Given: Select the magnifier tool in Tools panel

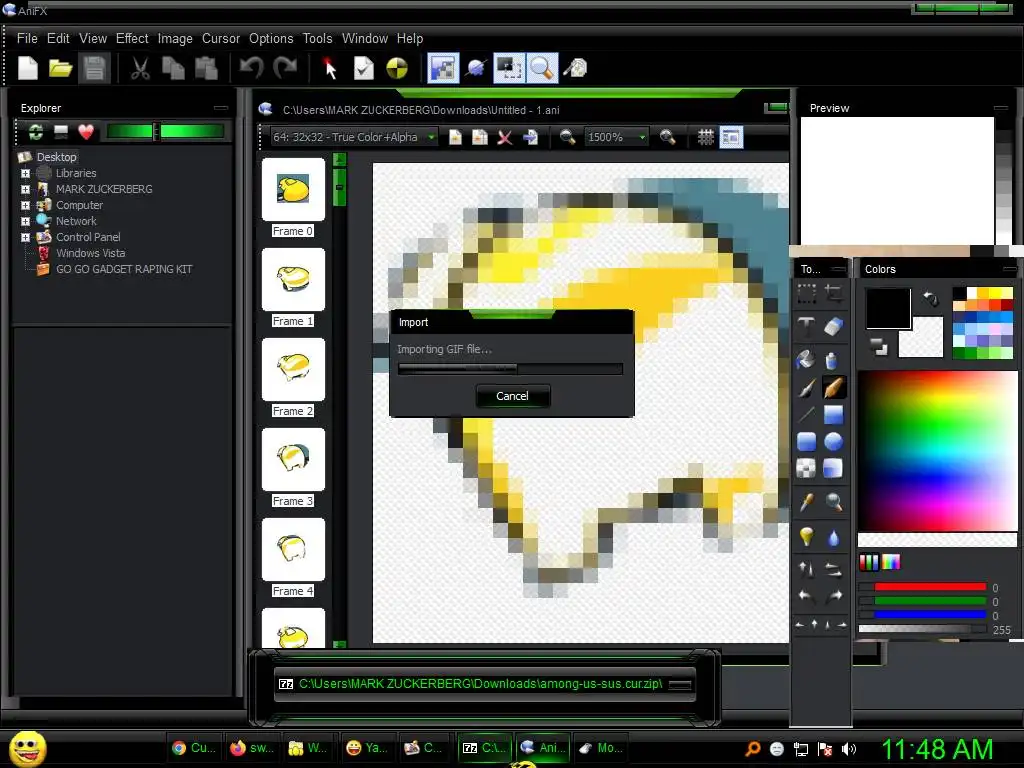Looking at the screenshot, I should click(x=833, y=502).
